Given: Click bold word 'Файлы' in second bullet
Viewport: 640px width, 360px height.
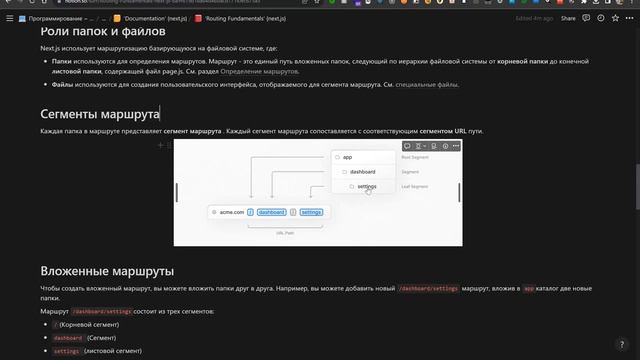Looking at the screenshot, I should pyautogui.click(x=62, y=84).
